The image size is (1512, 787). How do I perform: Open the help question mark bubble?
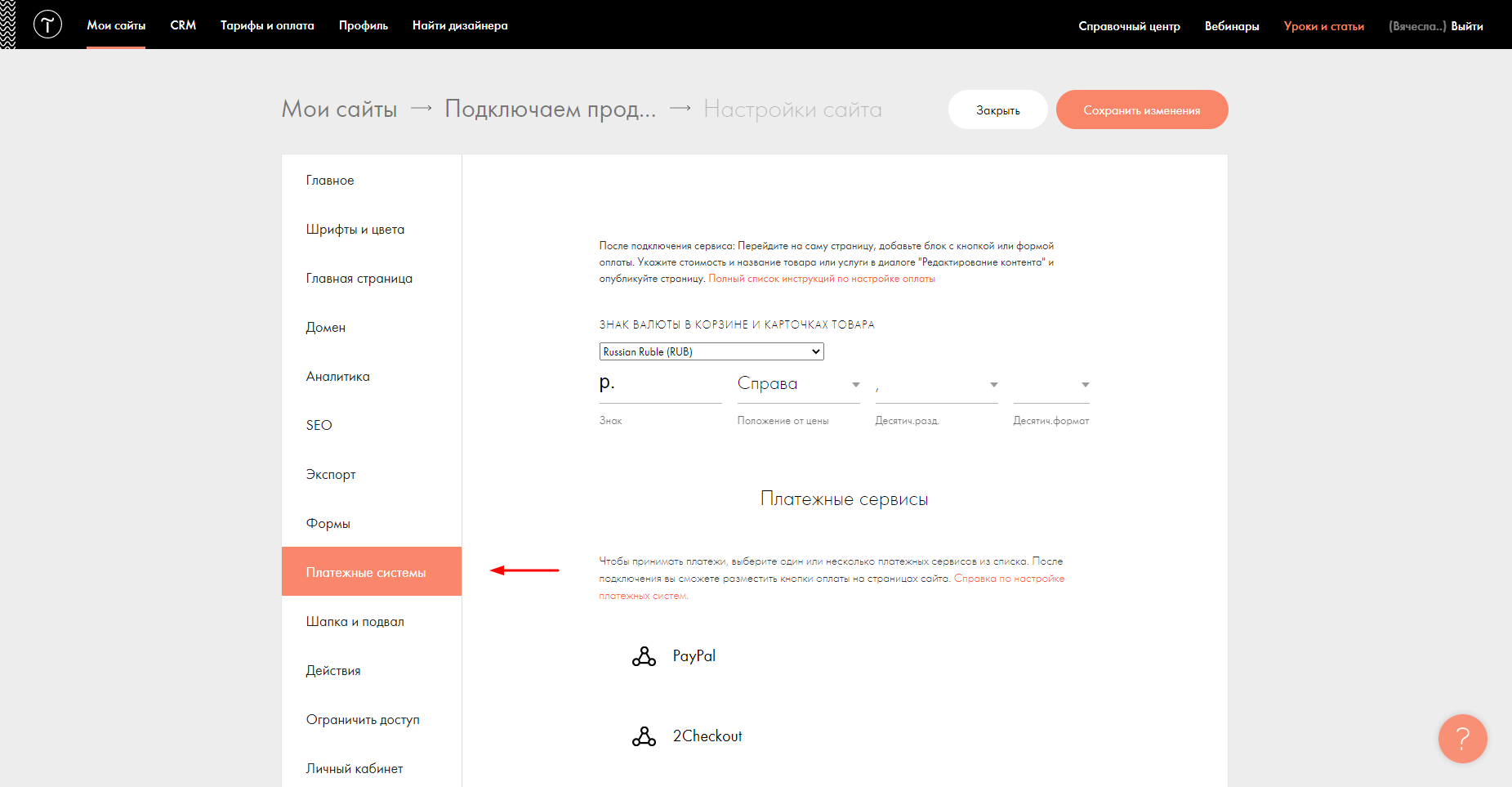click(1462, 739)
